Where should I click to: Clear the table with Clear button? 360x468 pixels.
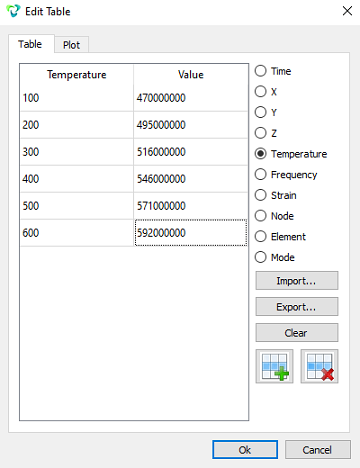coord(297,333)
